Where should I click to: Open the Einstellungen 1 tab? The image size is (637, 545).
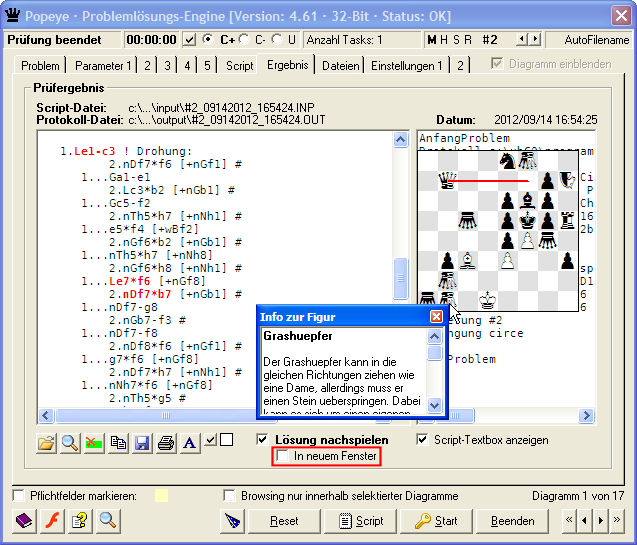coord(406,65)
